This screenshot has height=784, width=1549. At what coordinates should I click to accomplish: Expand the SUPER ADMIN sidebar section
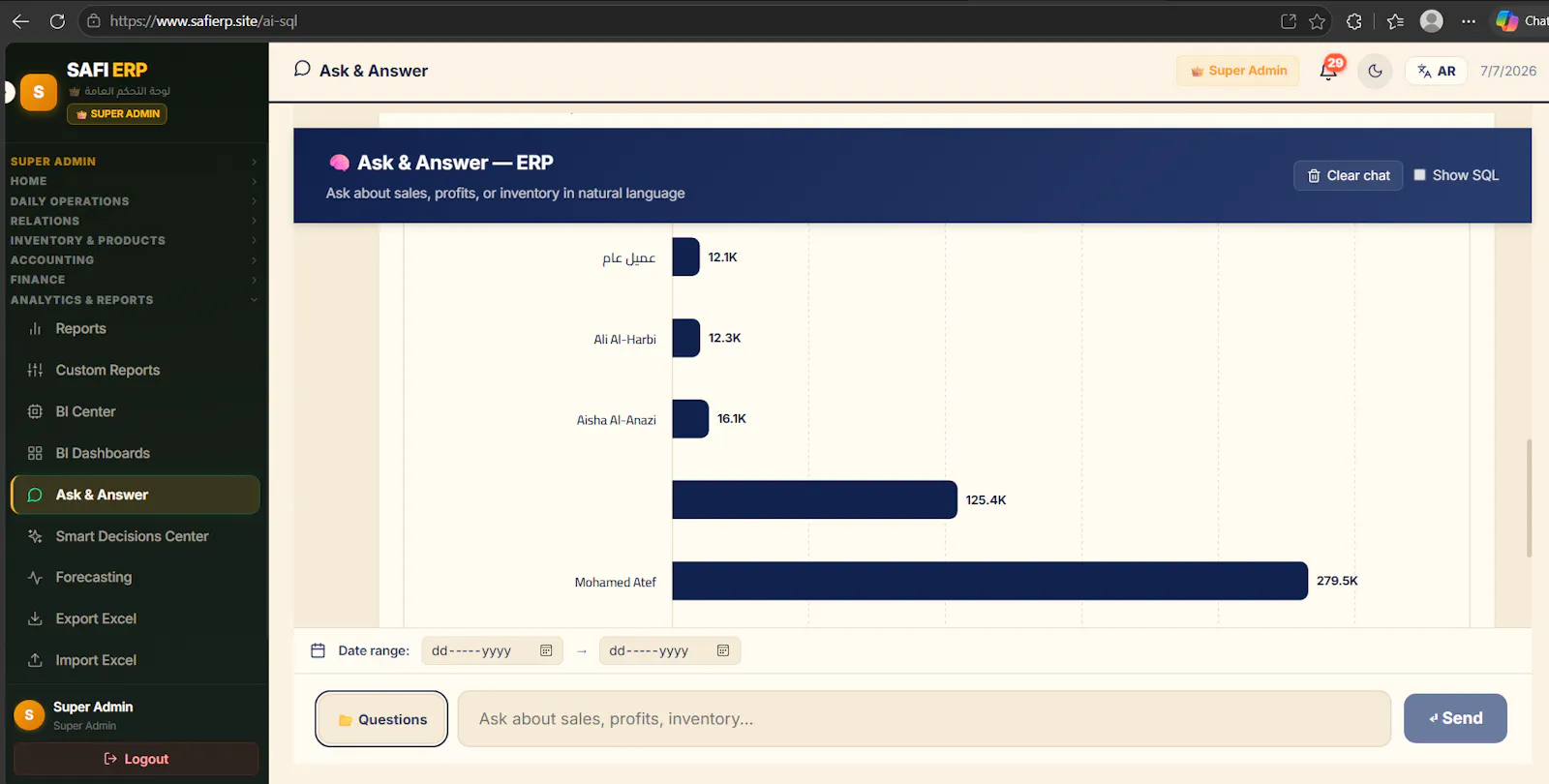point(134,162)
